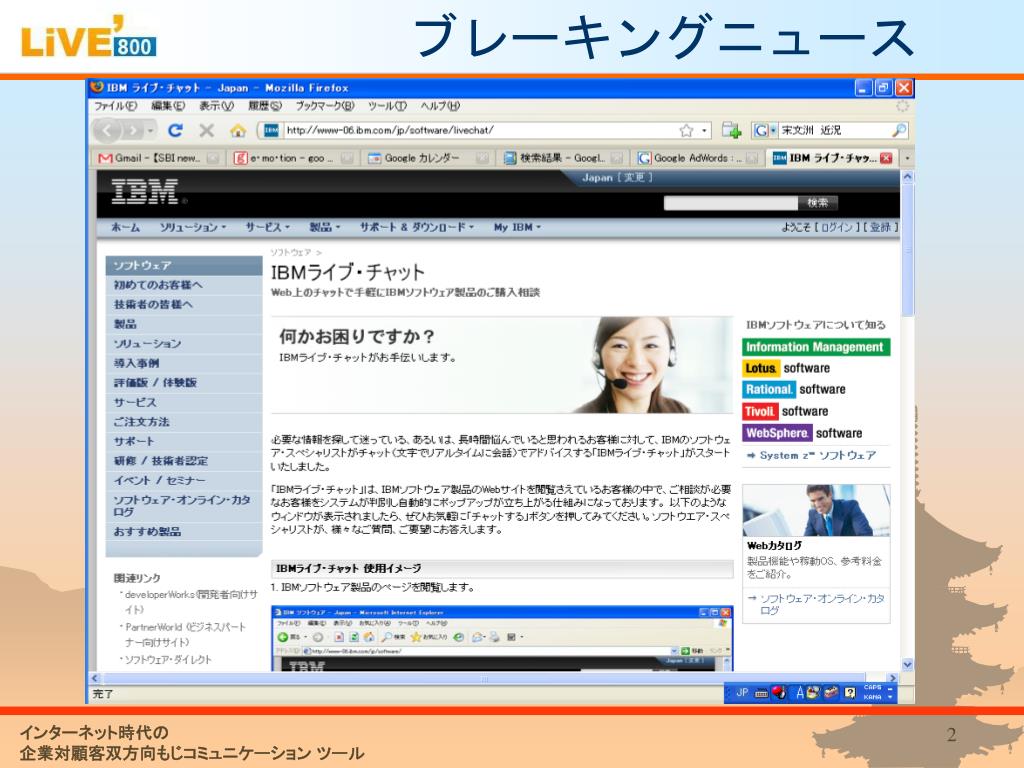Screen dimensions: 1024x768
Task: Click the IBM site search input field
Action: click(730, 203)
